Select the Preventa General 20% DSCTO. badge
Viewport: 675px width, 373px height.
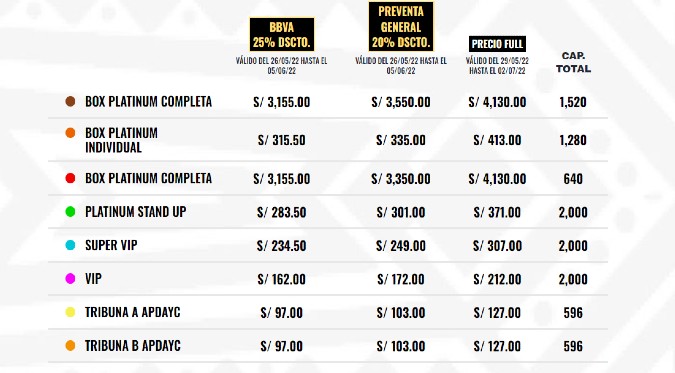click(x=401, y=27)
